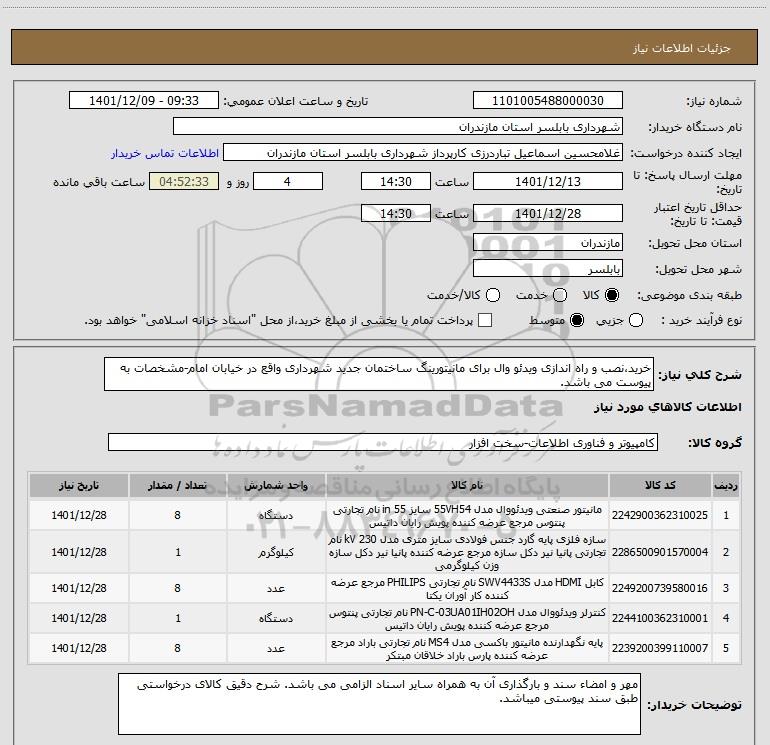Select product code 2239200399110007

coord(660,648)
